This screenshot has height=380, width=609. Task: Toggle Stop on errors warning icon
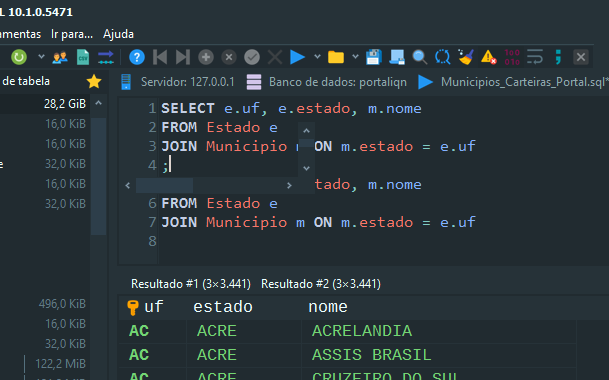tap(488, 57)
